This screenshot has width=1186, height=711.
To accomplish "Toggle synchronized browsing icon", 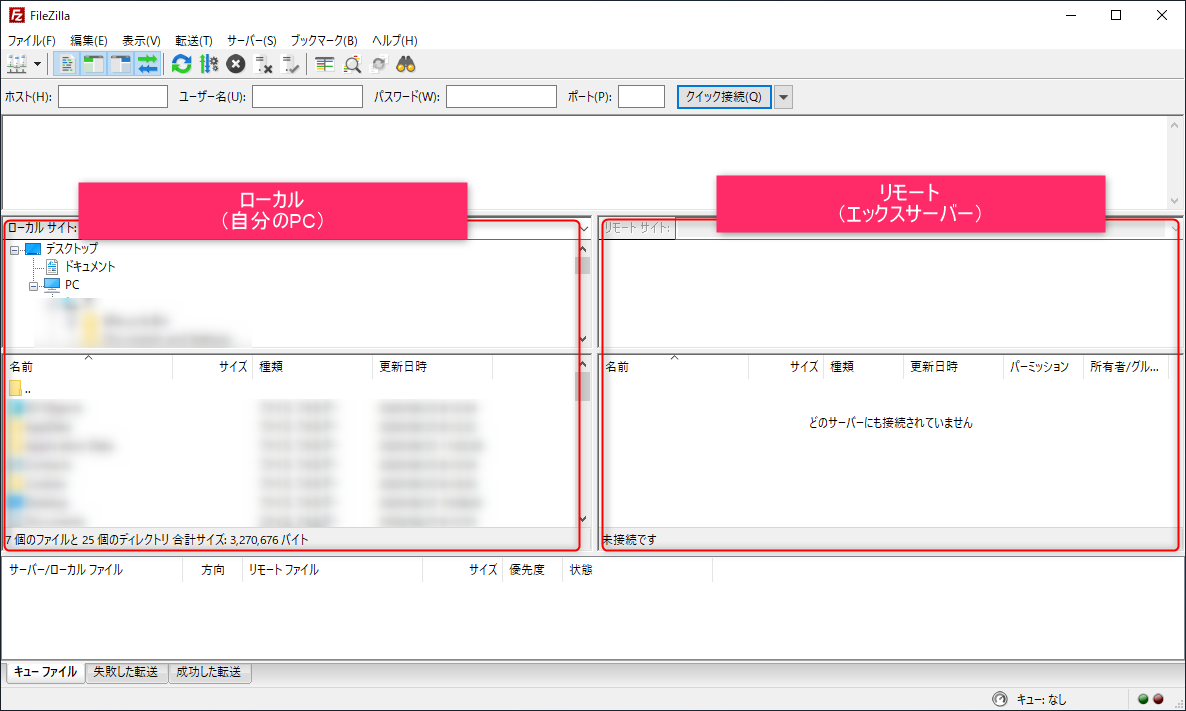I will 379,64.
